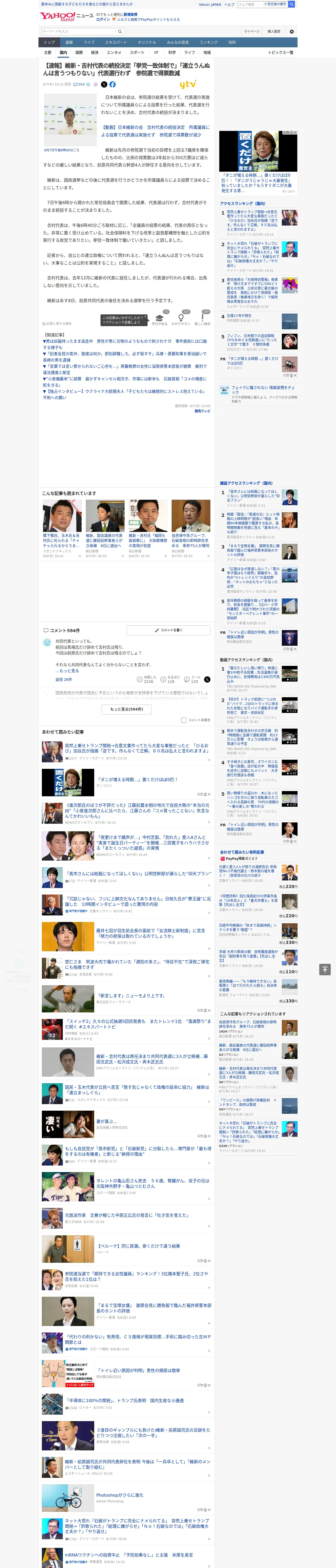Click the header search magnifier icon

[292, 4]
